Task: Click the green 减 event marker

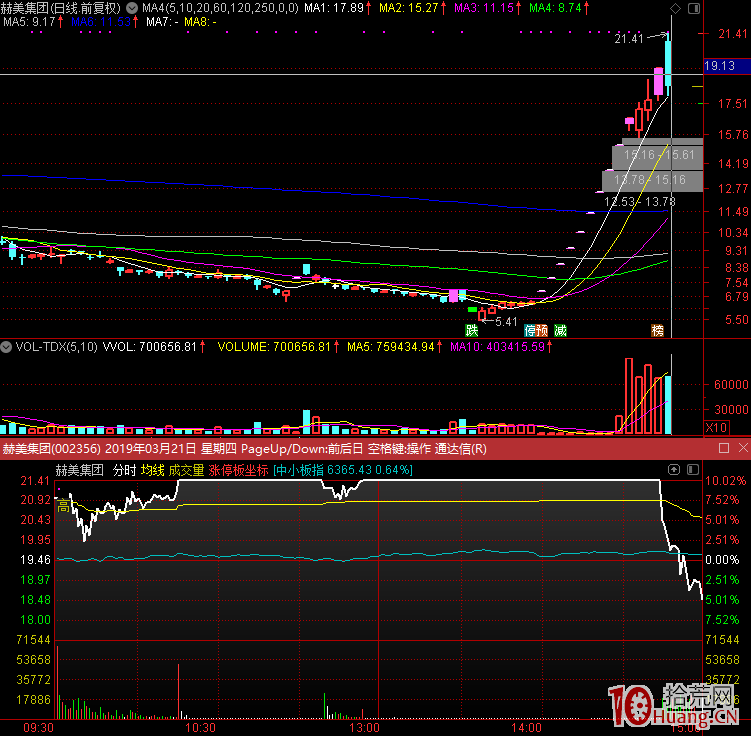Action: pos(560,330)
